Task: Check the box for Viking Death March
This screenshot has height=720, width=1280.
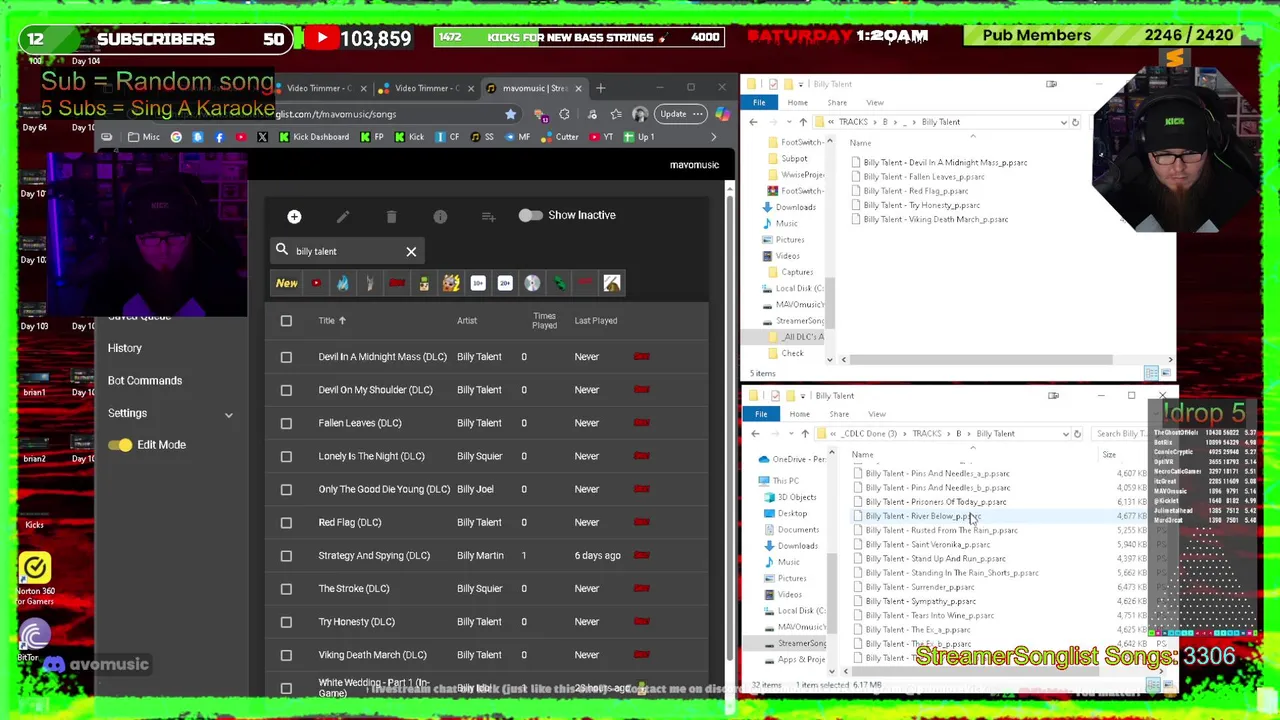Action: coord(286,655)
